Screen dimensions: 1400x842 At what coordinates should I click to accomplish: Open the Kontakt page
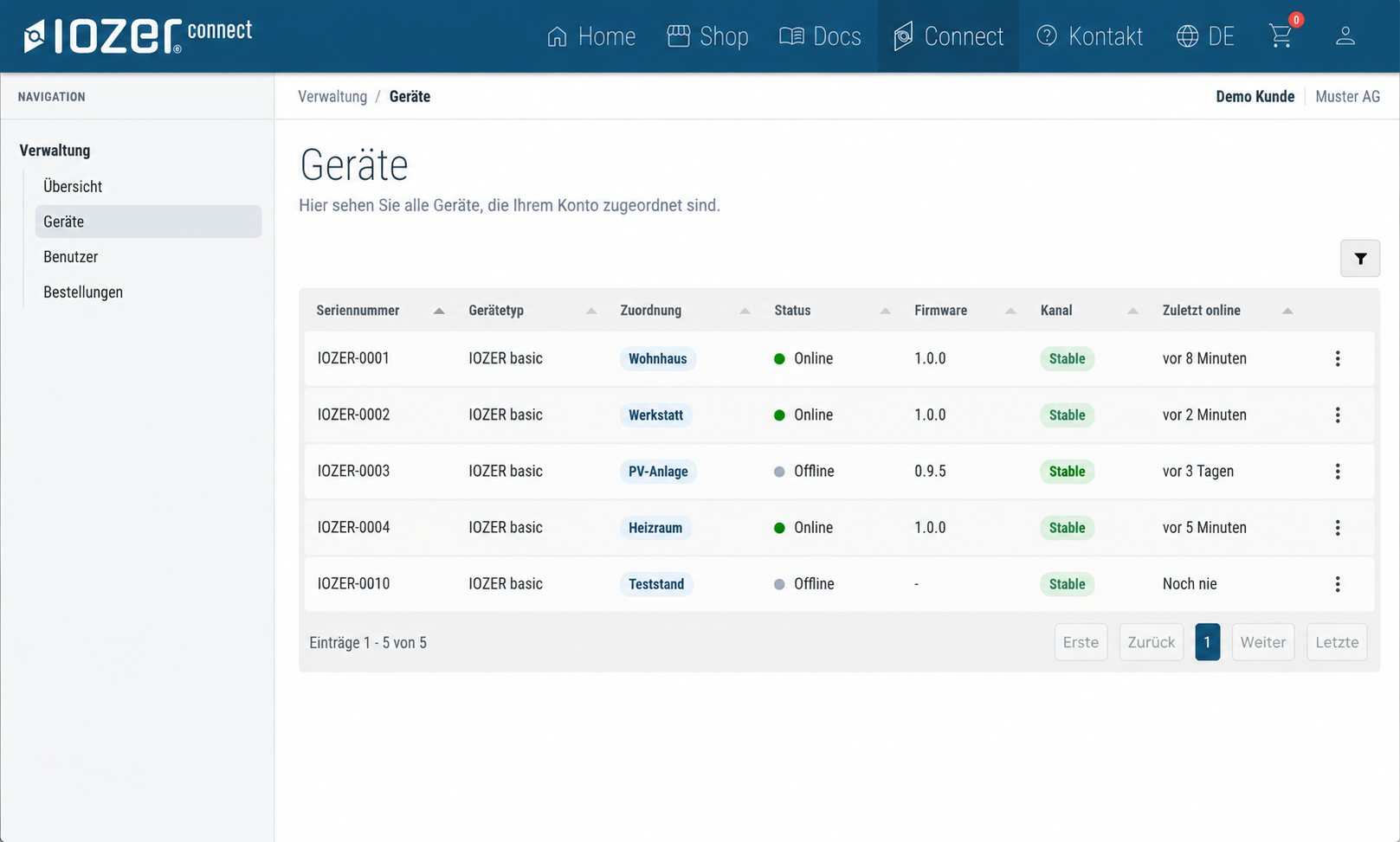pyautogui.click(x=1089, y=36)
